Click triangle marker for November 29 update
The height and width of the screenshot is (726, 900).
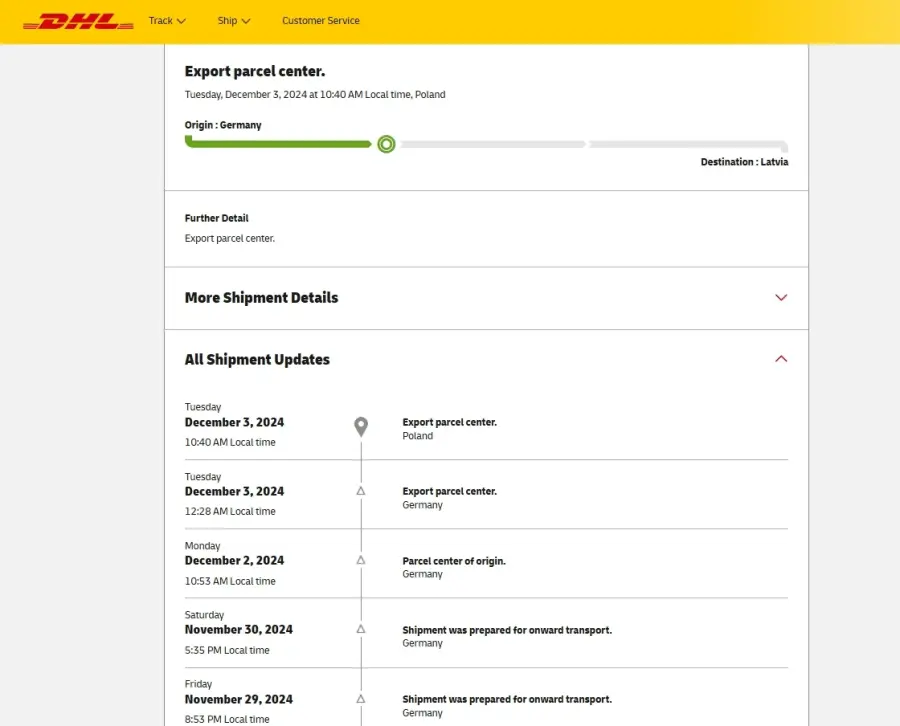click(360, 699)
